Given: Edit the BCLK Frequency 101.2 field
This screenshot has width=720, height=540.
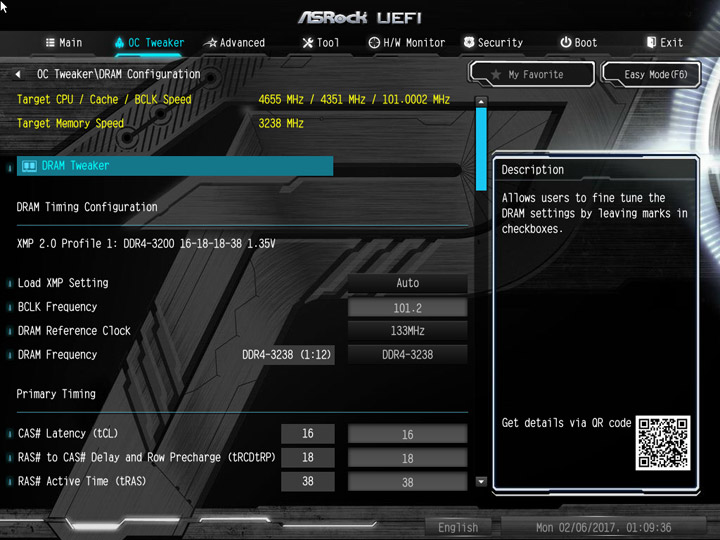Looking at the screenshot, I should [407, 308].
